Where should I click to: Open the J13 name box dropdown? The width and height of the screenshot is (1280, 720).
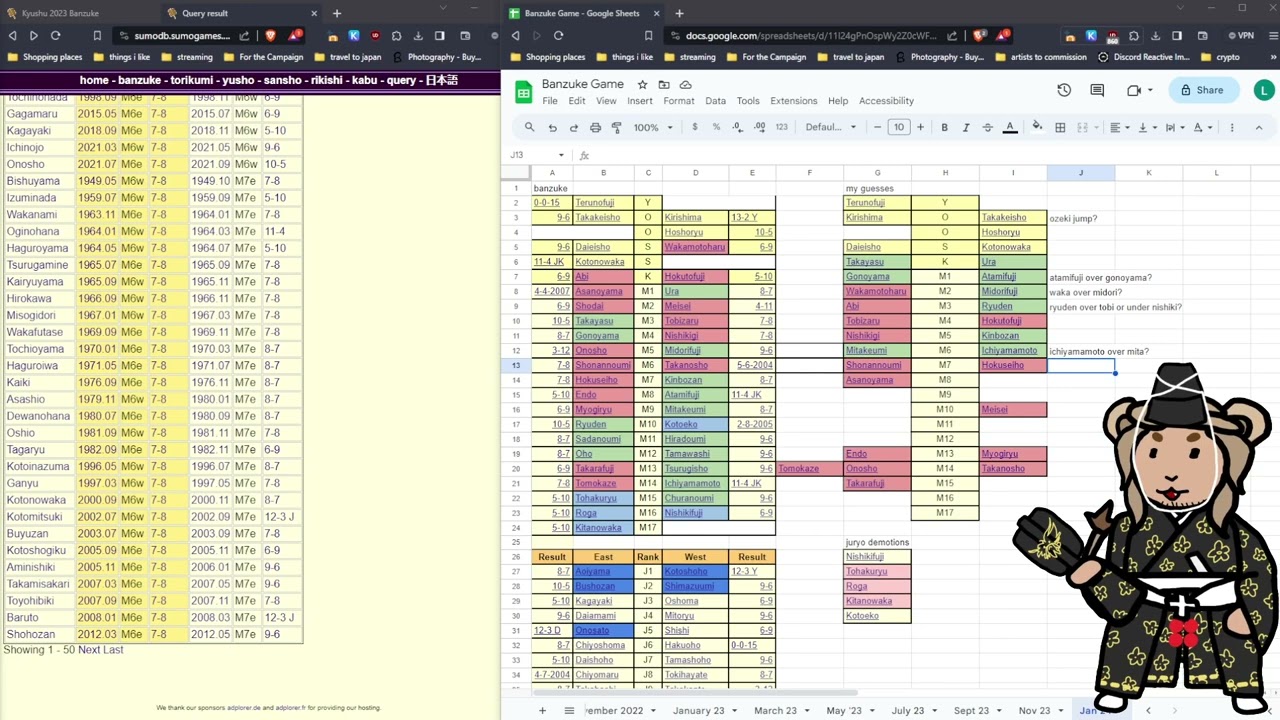561,155
